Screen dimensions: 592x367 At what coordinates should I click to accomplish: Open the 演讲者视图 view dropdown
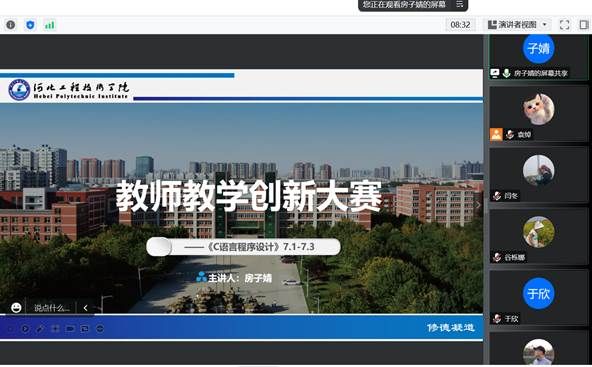(x=517, y=25)
